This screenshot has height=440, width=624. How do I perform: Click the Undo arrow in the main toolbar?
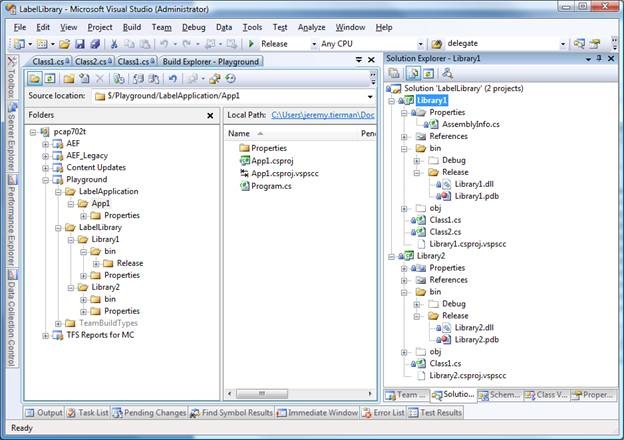click(x=164, y=44)
